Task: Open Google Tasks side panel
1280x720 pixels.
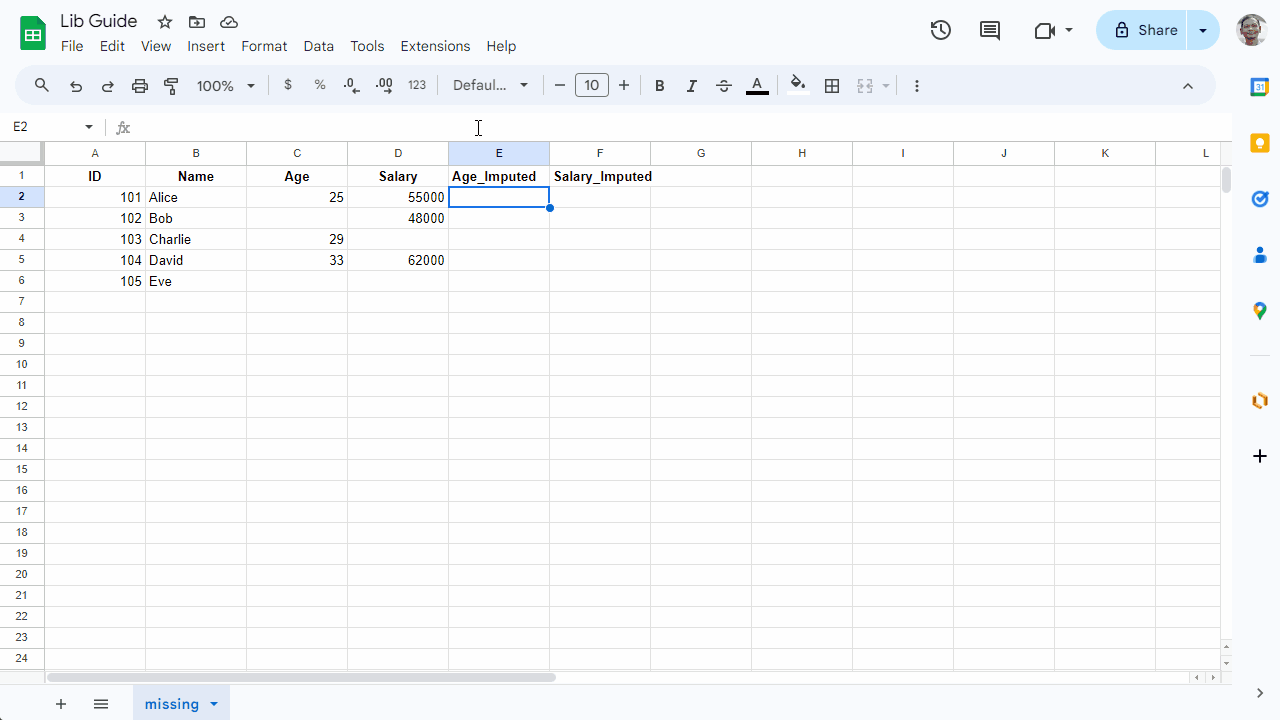Action: (x=1260, y=199)
